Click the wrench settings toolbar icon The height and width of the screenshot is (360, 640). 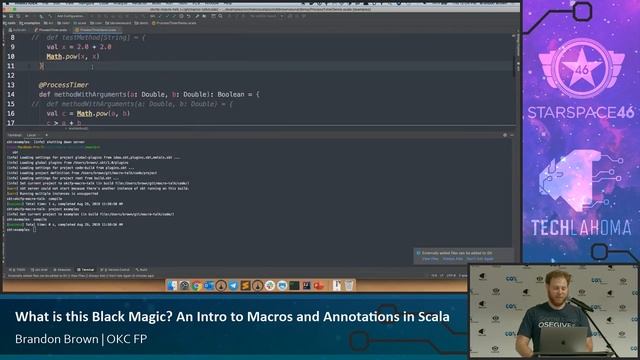(197, 16)
